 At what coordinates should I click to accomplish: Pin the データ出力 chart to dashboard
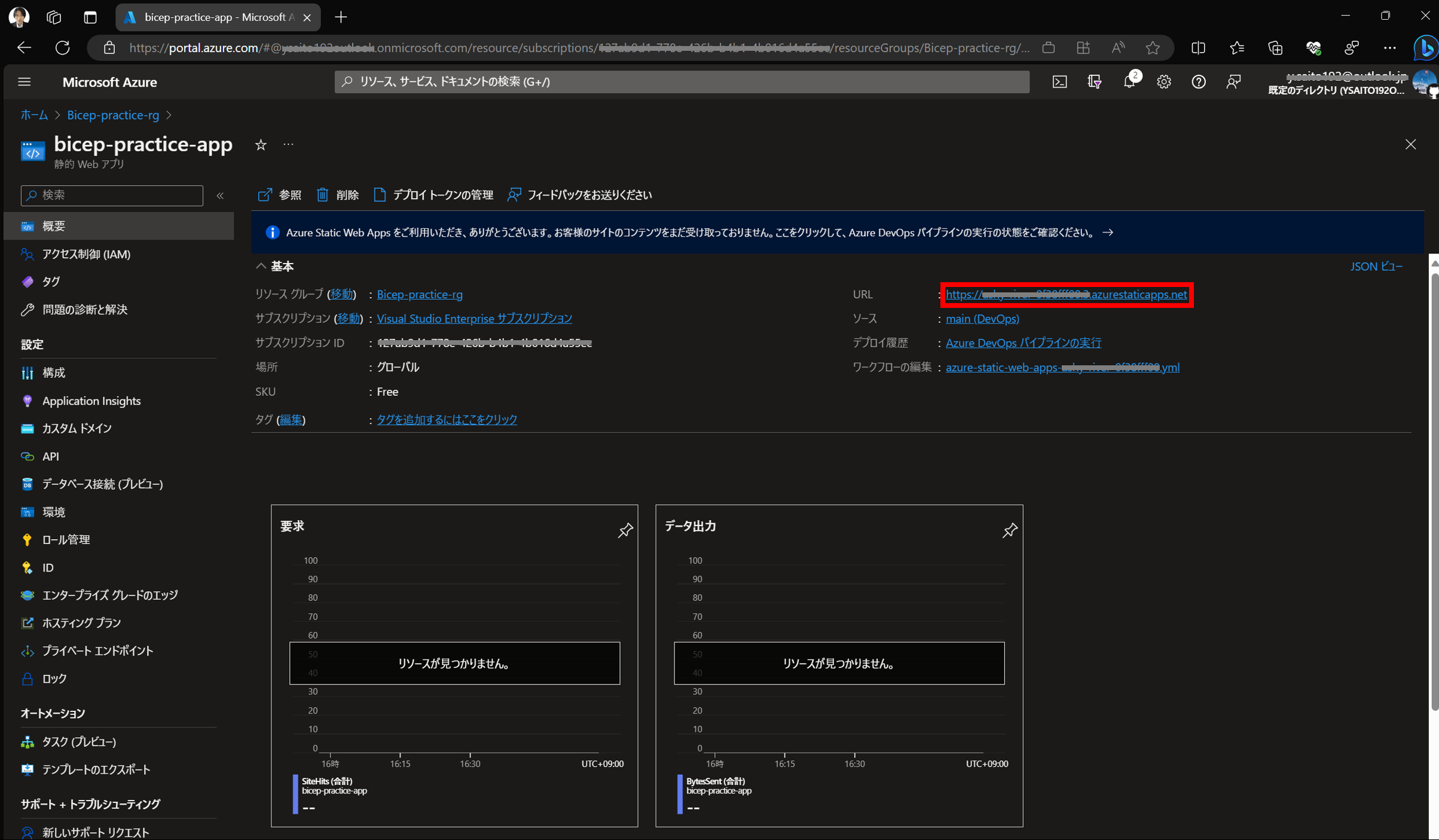coord(1009,530)
